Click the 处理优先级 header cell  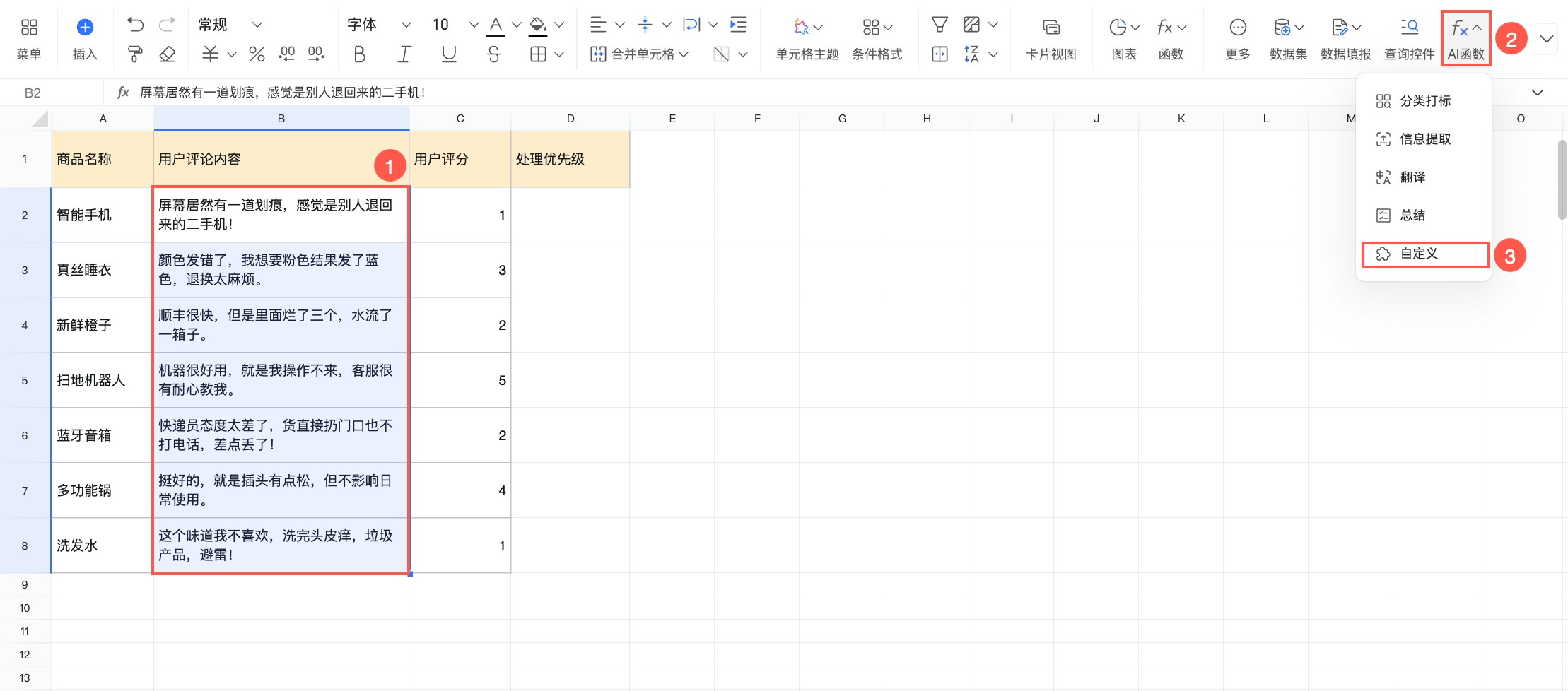click(x=571, y=159)
